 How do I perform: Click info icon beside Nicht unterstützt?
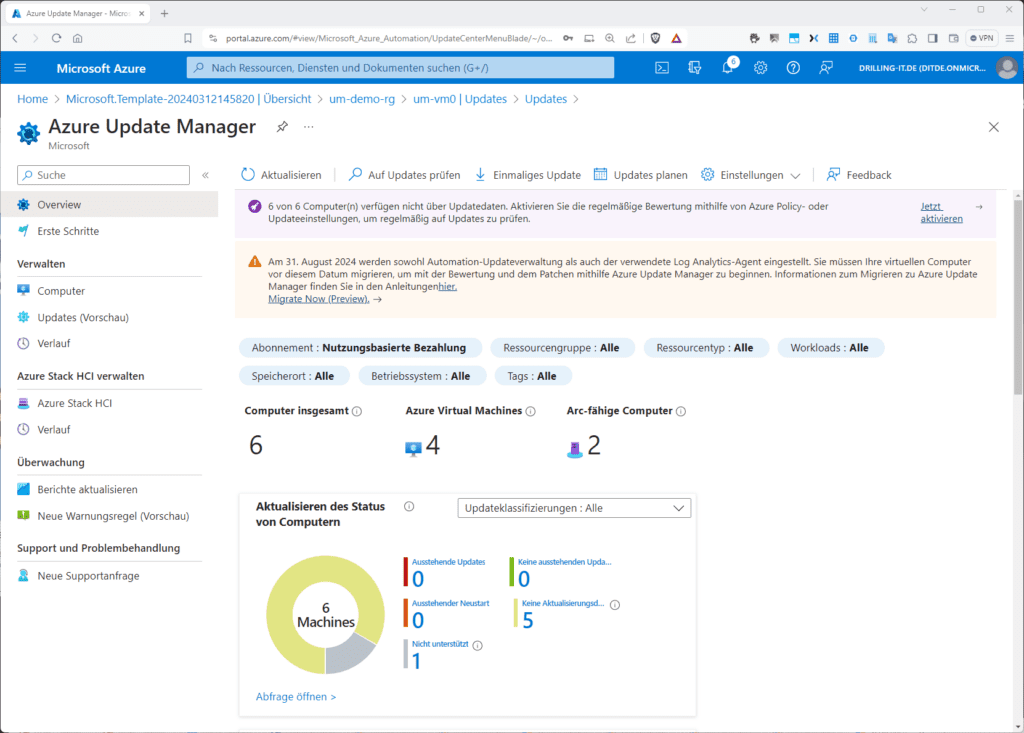point(477,645)
